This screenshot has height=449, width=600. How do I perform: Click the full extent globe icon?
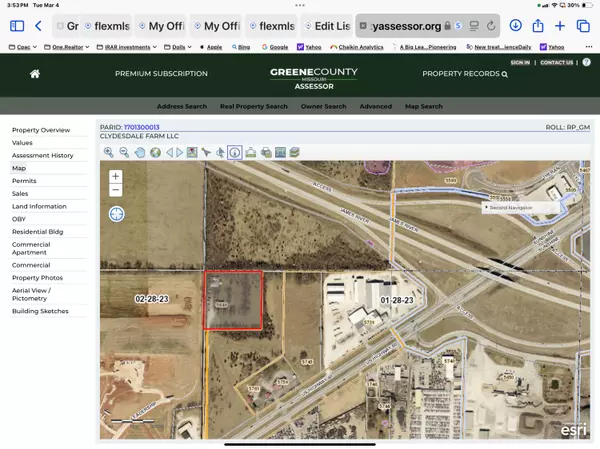coord(155,152)
